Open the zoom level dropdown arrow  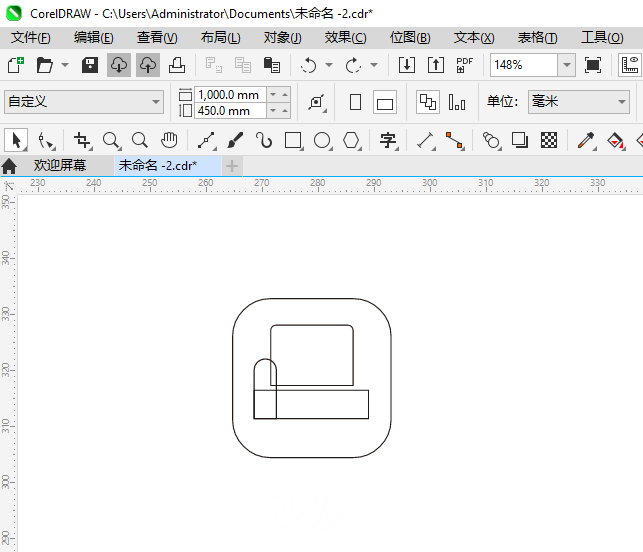[x=567, y=65]
